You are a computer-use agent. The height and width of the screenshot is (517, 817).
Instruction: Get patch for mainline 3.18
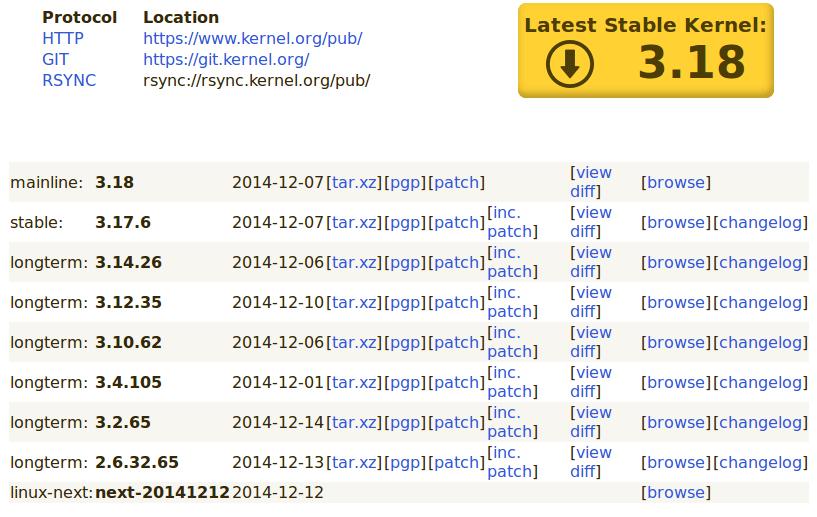pyautogui.click(x=456, y=182)
